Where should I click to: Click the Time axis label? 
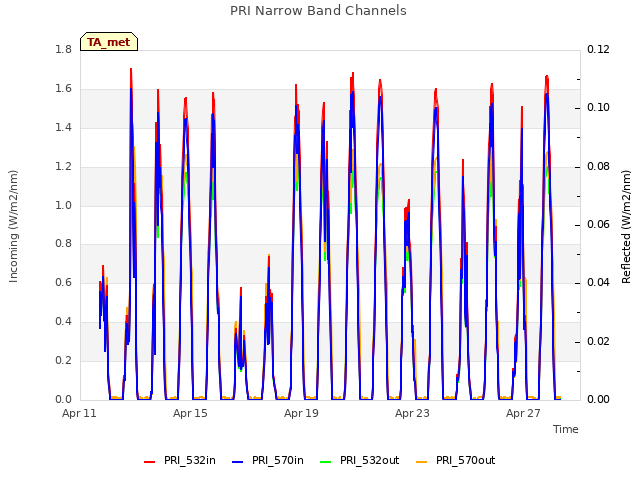point(566,429)
